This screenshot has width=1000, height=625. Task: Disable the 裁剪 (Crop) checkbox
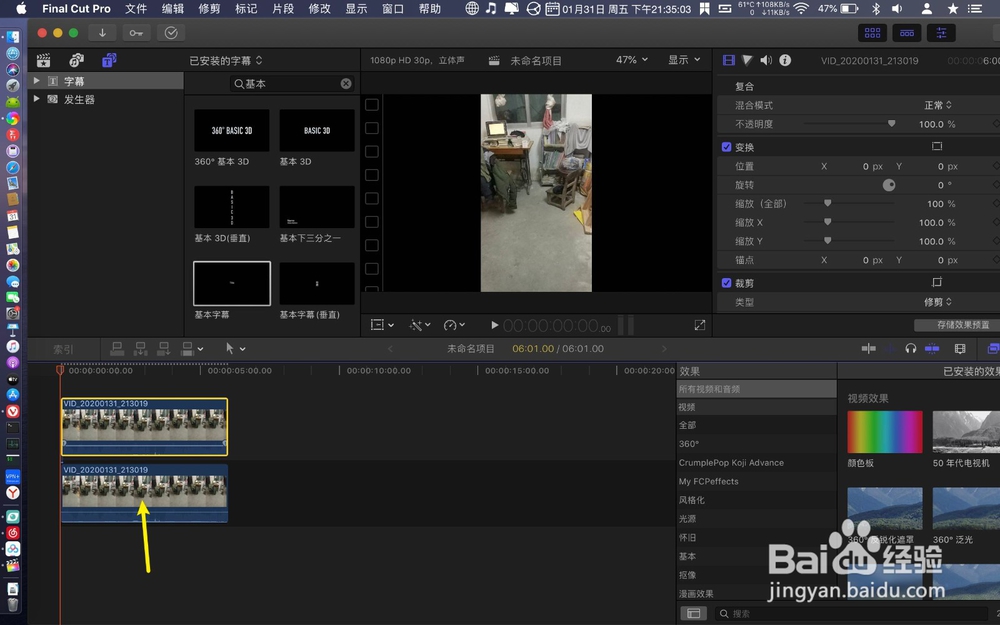[726, 282]
